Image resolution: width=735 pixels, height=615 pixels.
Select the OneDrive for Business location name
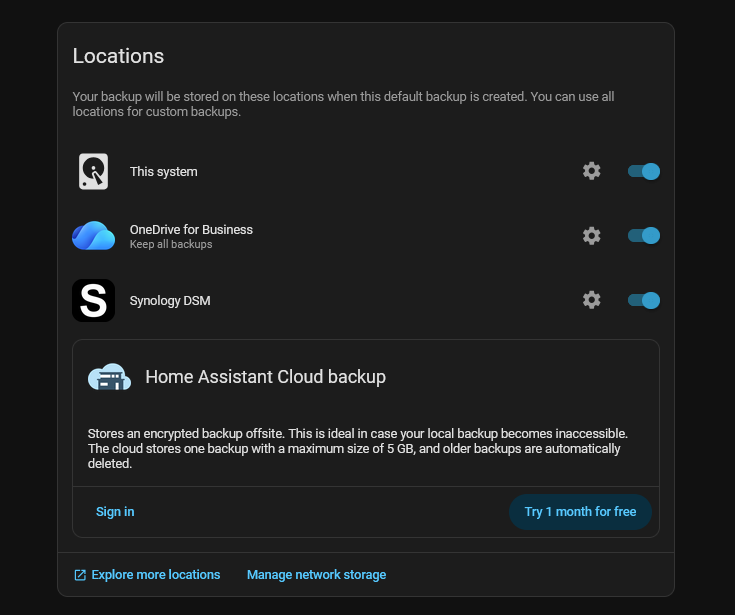pos(191,229)
